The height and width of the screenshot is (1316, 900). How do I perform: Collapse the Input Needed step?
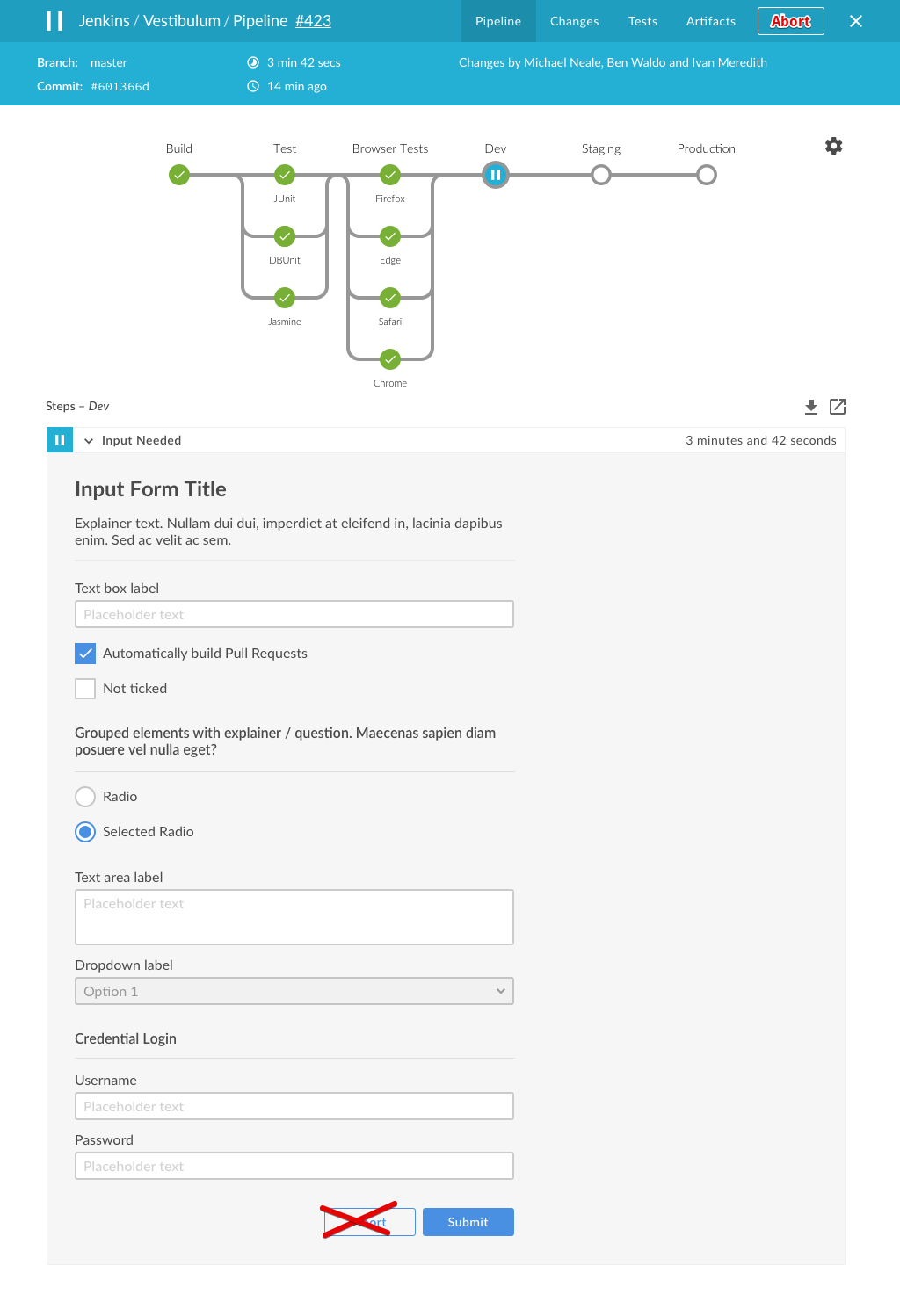click(89, 441)
